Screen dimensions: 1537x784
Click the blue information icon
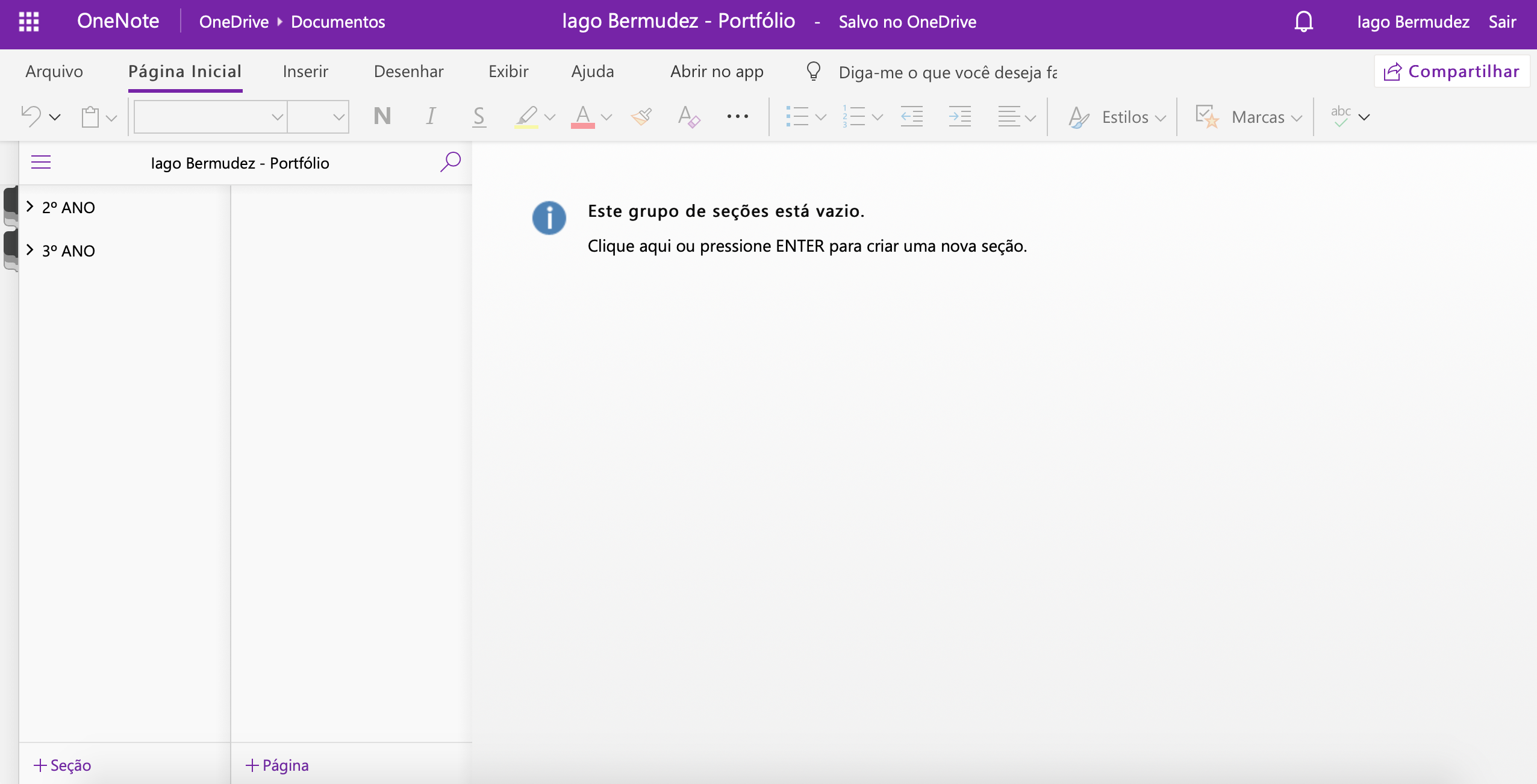pos(549,218)
